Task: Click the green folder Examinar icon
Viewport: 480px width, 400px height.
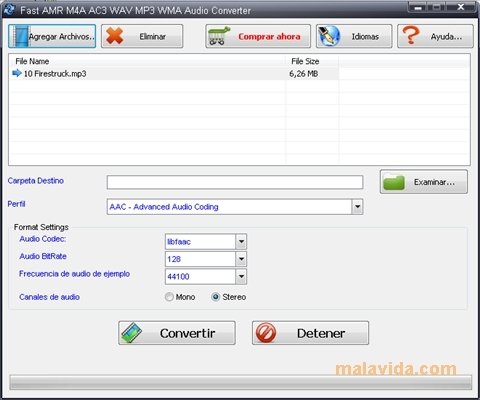Action: [x=394, y=182]
